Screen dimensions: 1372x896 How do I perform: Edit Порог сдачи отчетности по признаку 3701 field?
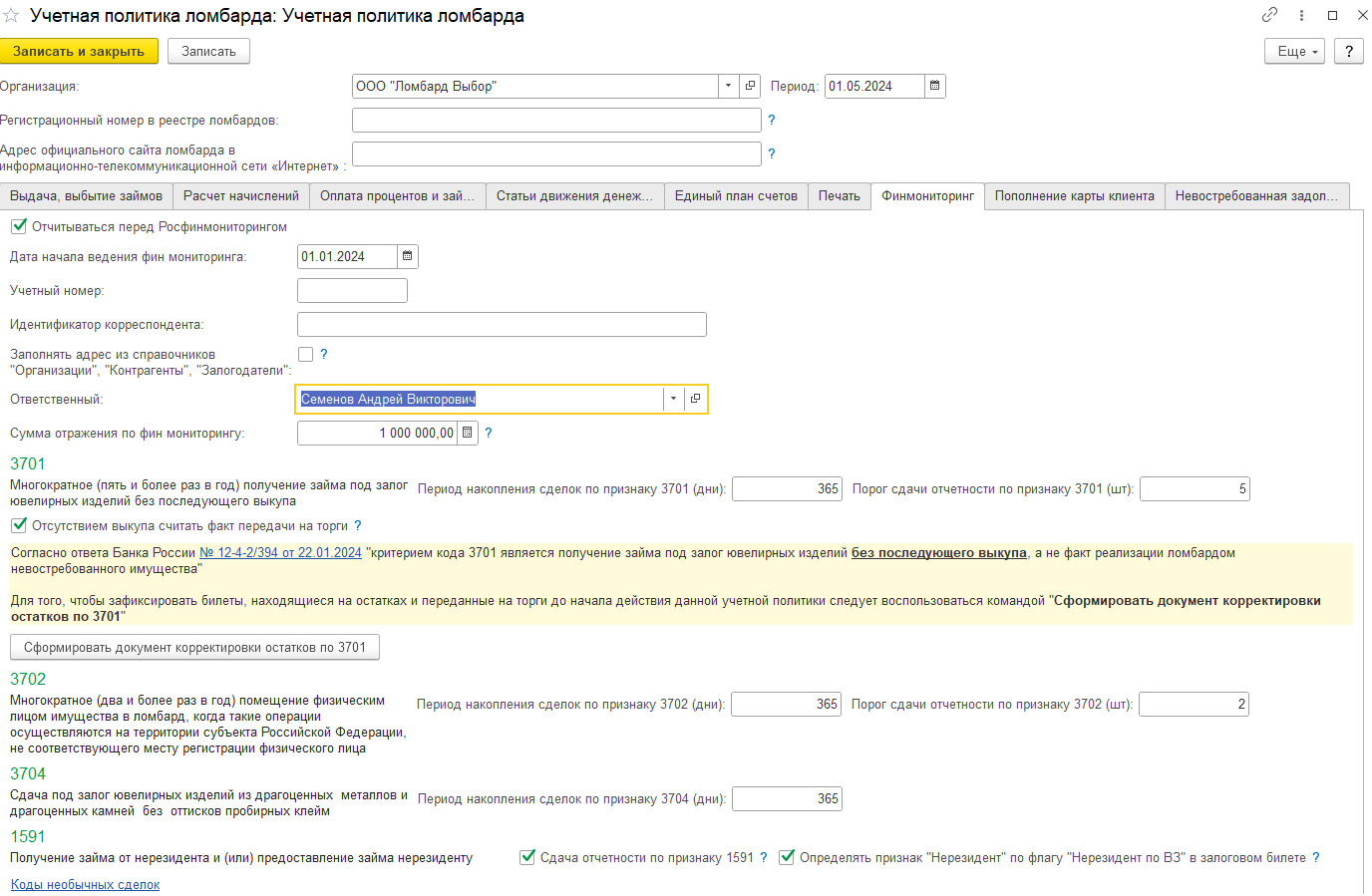(x=1195, y=488)
